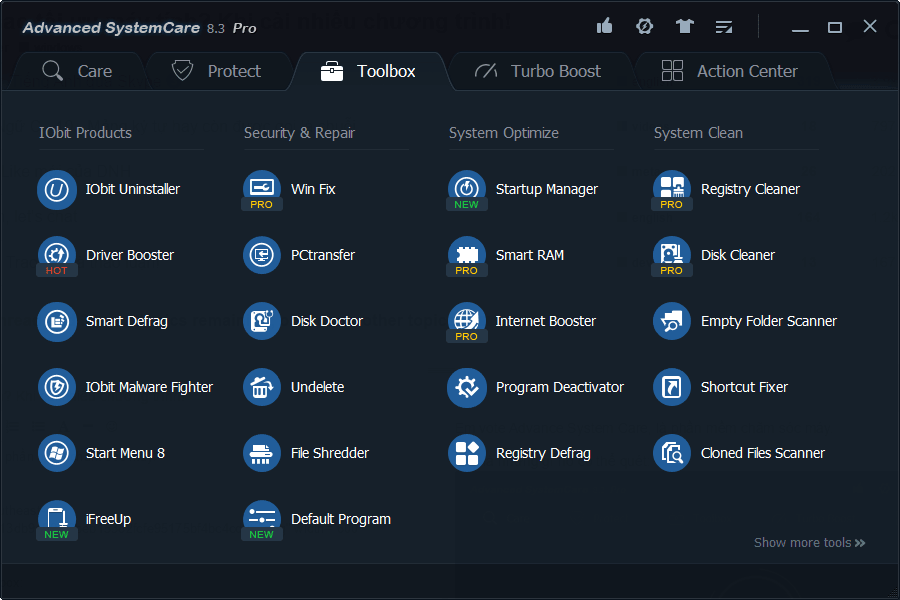Open the Start Menu 8 icon
Image resolution: width=900 pixels, height=600 pixels.
(57, 454)
